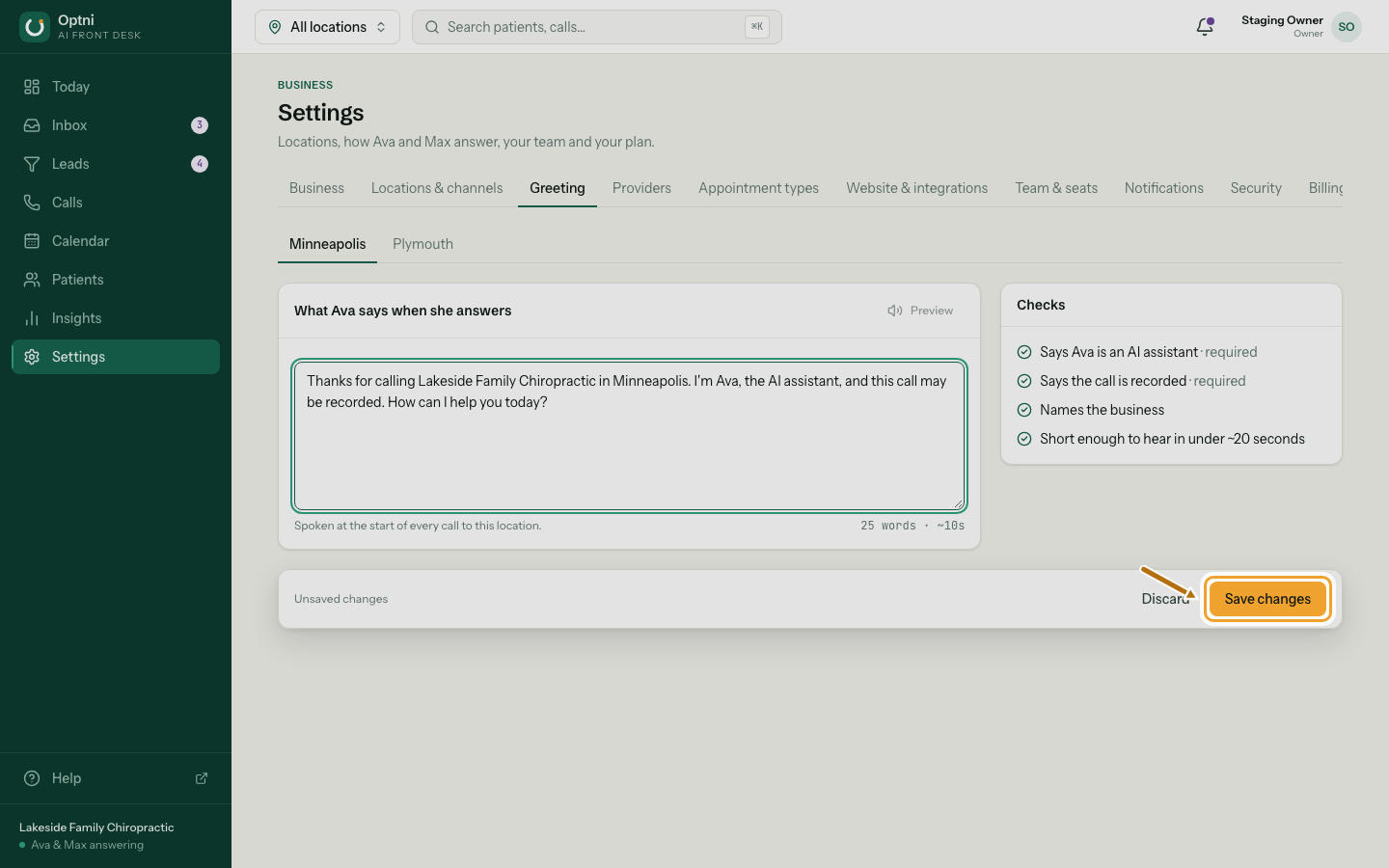1389x868 pixels.
Task: Select the Minneapolis location tab
Action: click(327, 244)
